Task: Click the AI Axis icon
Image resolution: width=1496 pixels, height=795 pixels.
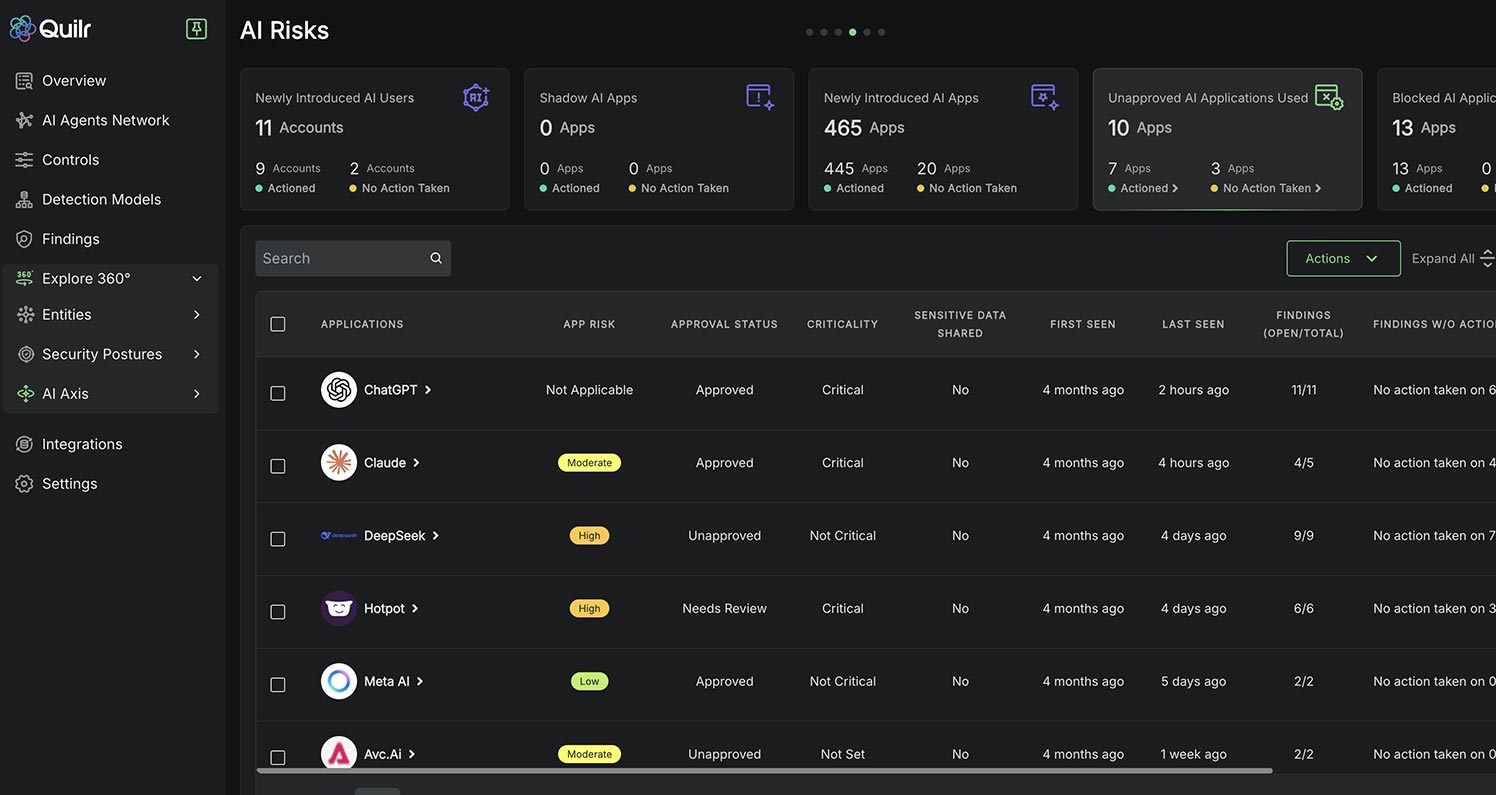Action: 25,394
